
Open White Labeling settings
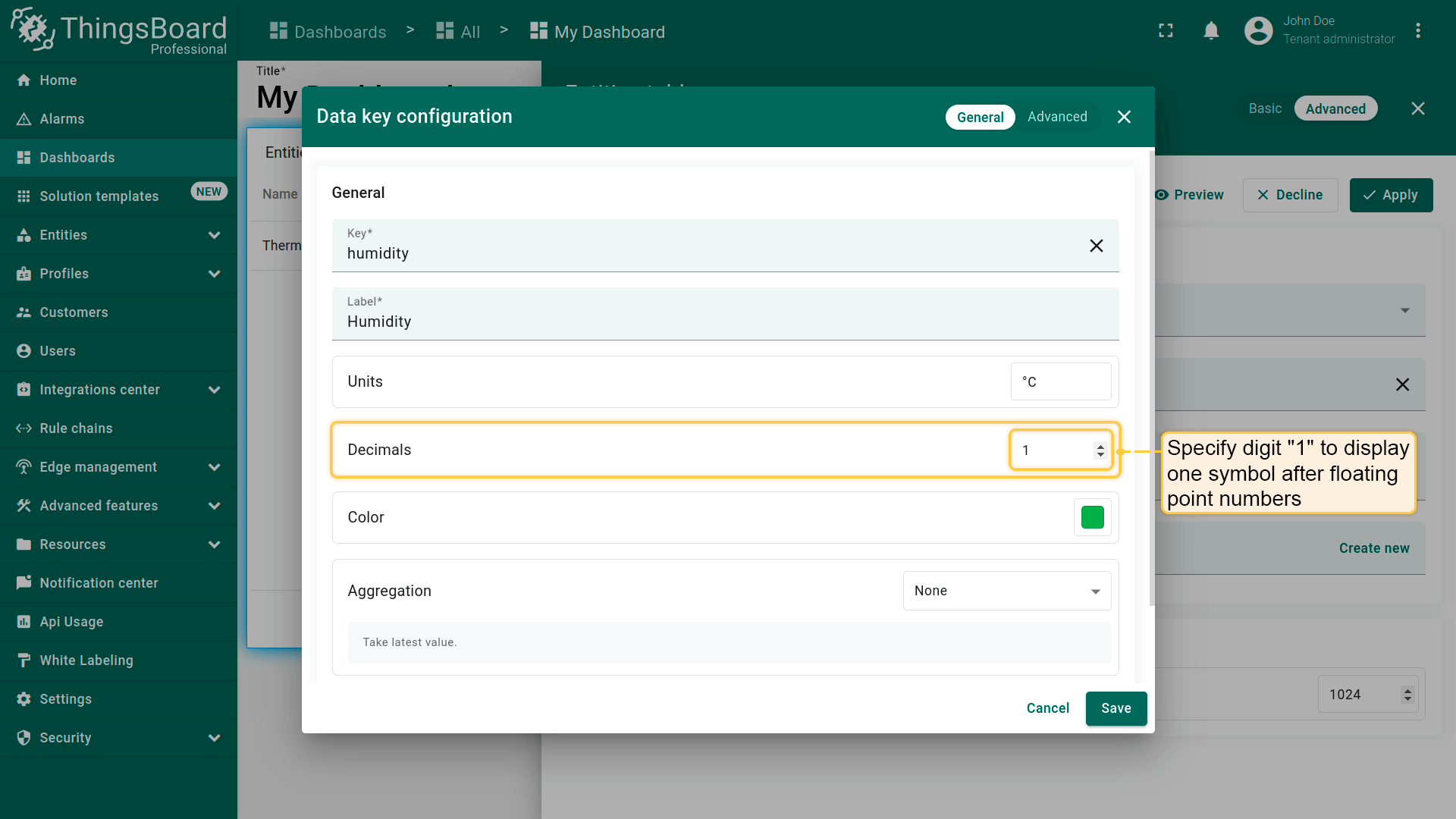86,661
